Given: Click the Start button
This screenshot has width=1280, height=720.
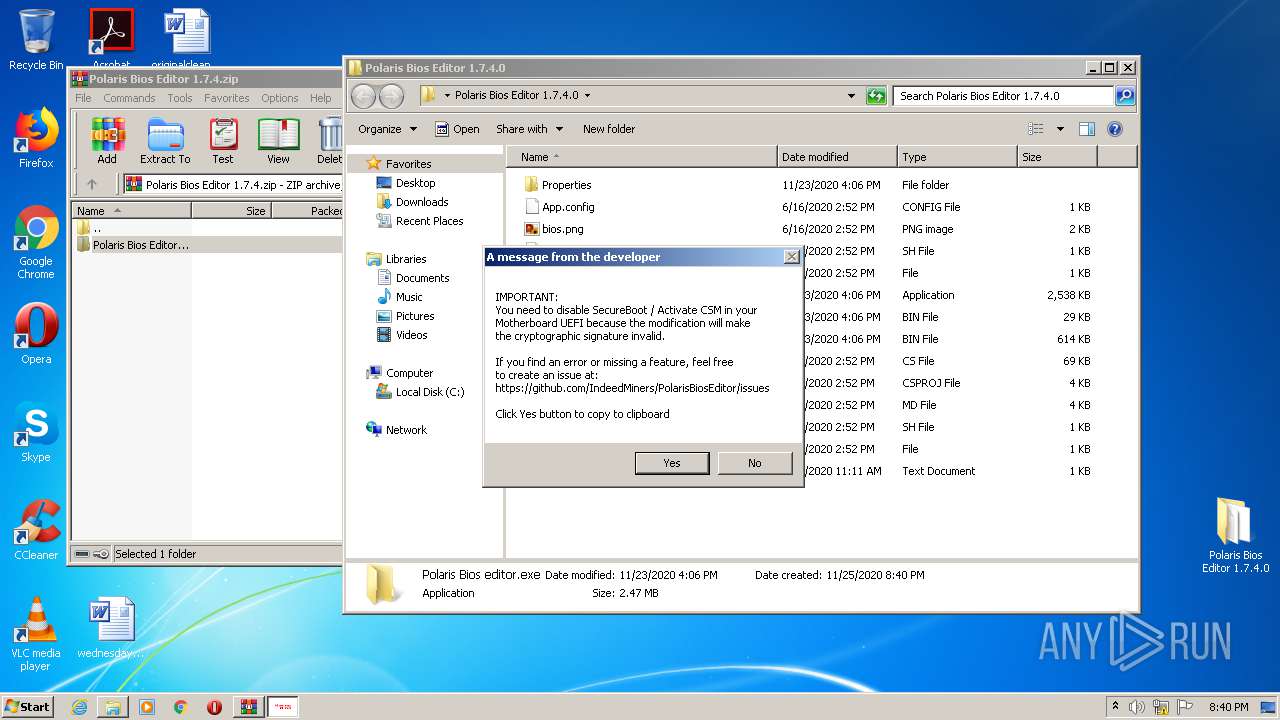Looking at the screenshot, I should 28,706.
